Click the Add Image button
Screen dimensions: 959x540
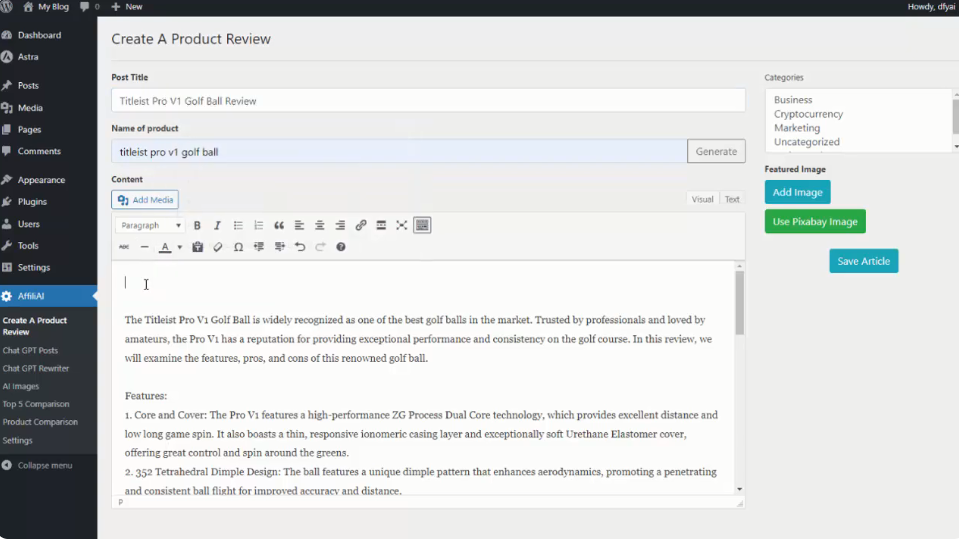point(798,192)
